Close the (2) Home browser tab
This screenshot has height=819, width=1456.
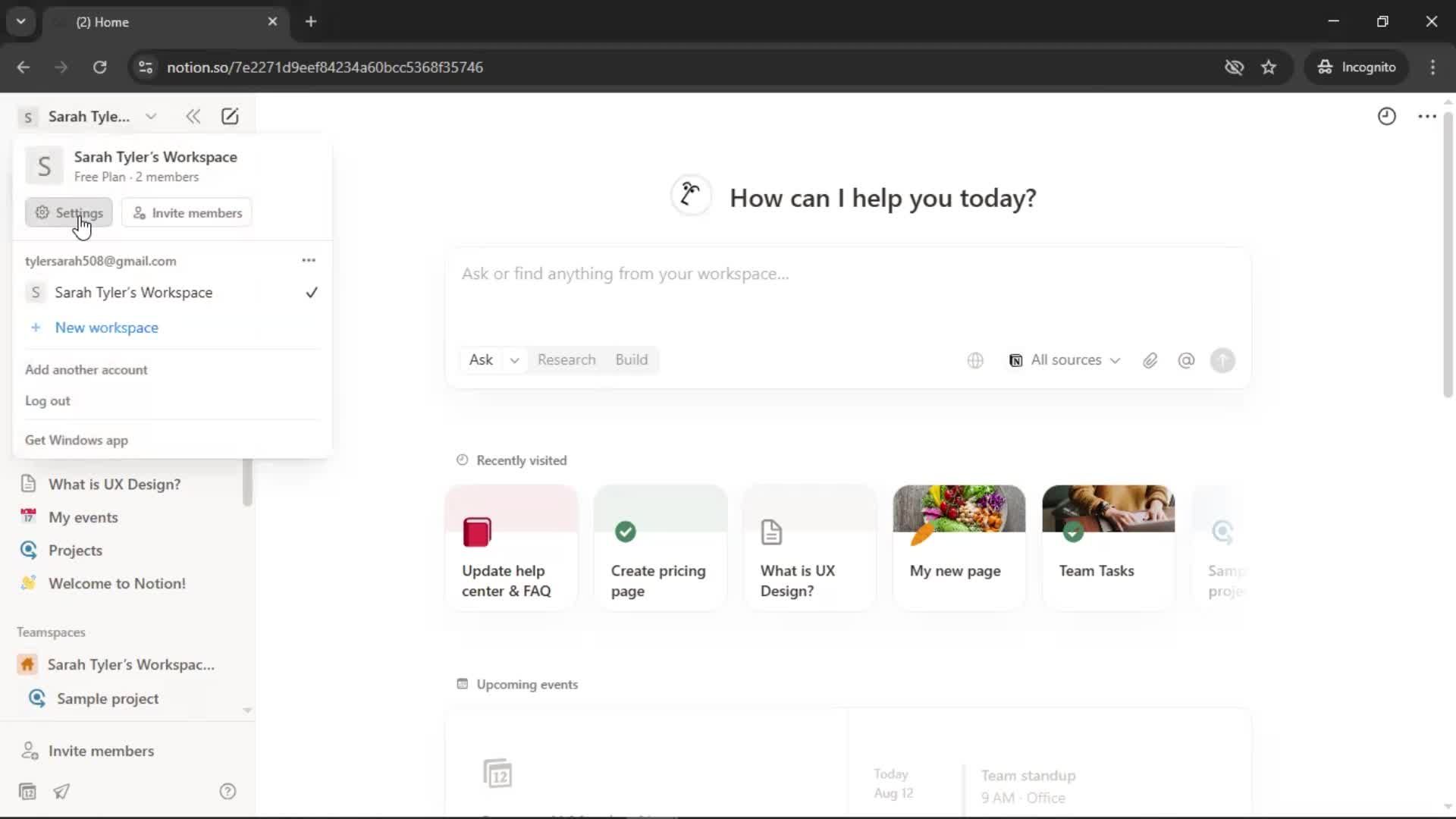(x=272, y=21)
